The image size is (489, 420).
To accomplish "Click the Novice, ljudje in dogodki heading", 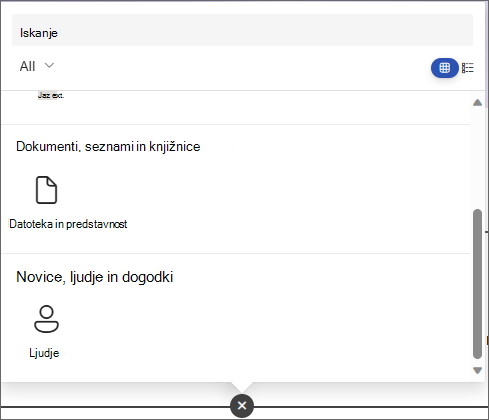I will point(95,277).
